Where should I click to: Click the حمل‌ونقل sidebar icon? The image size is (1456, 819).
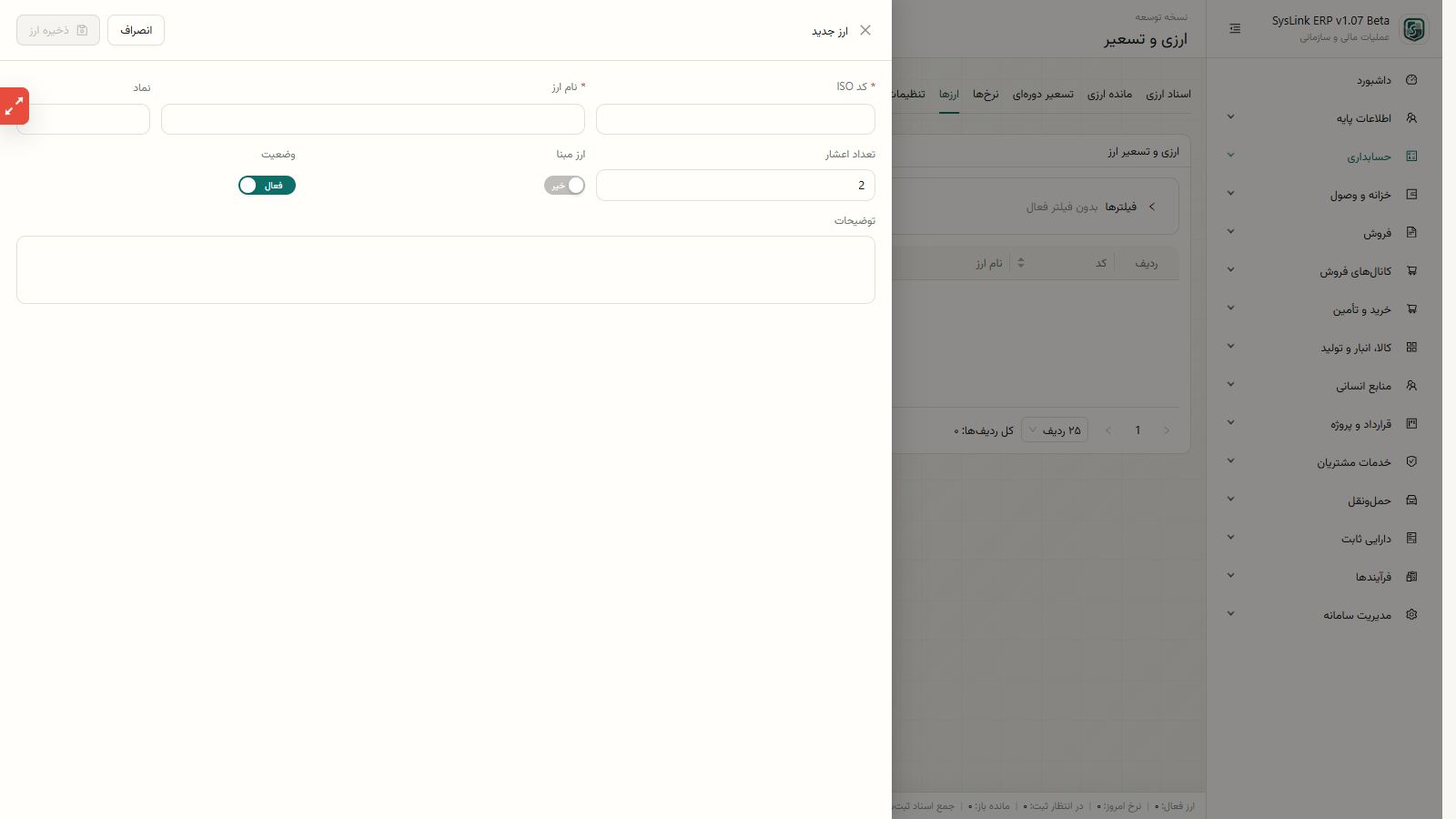[x=1411, y=500]
